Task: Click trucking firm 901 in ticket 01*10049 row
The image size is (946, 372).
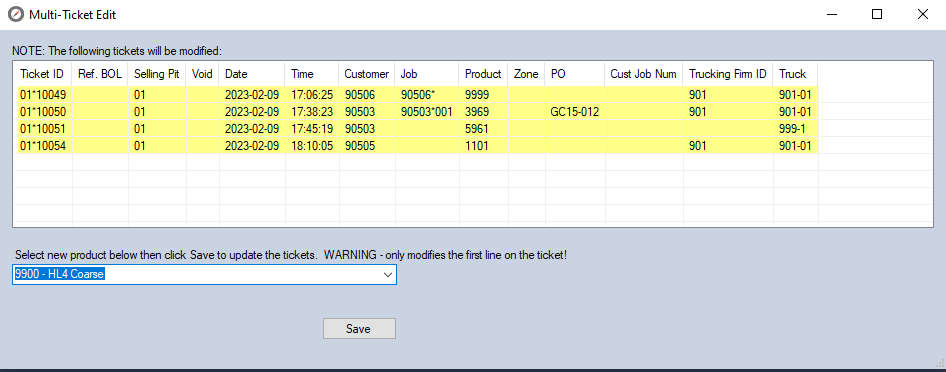Action: (728, 95)
